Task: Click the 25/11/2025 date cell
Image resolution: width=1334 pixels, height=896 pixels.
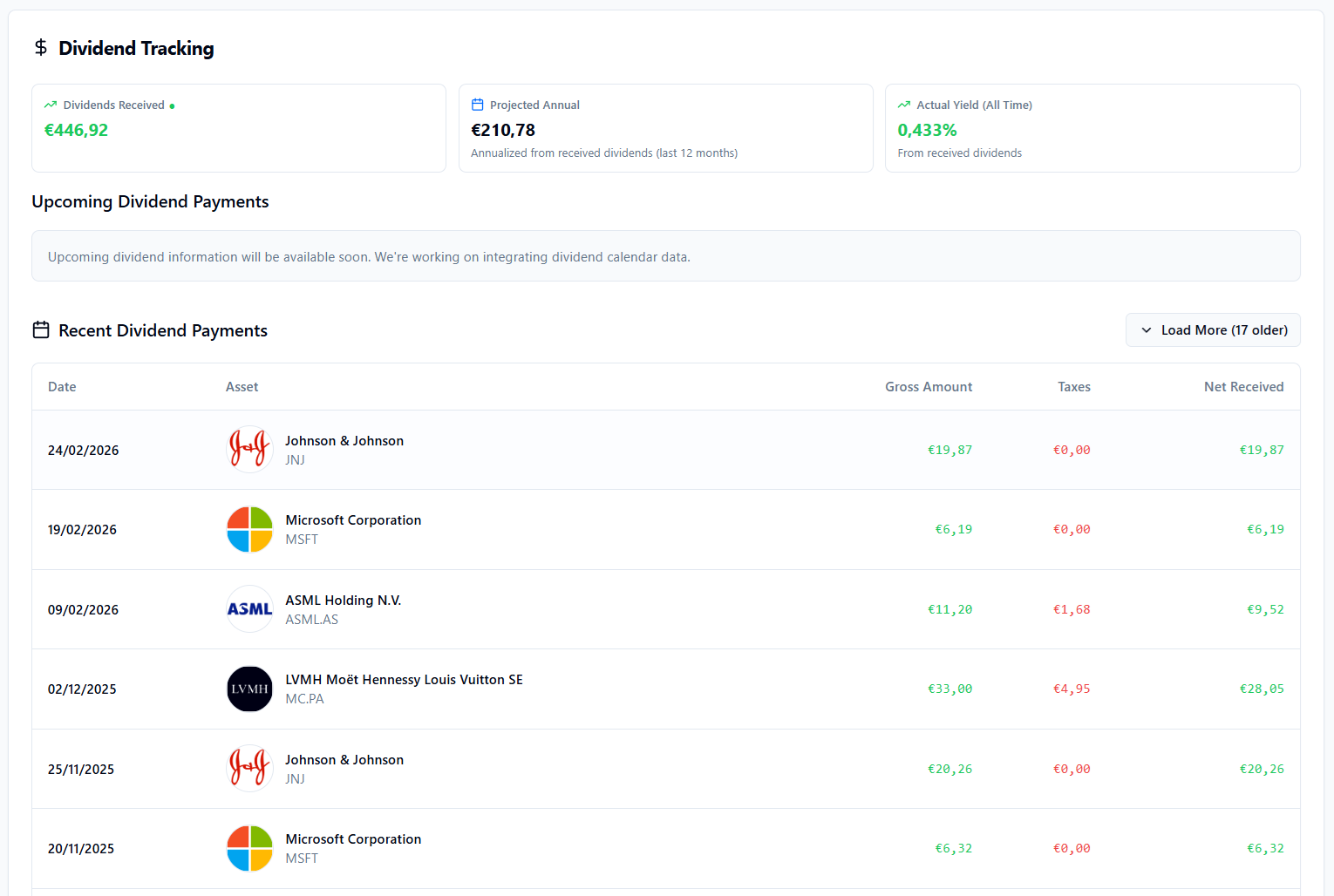Action: [81, 770]
